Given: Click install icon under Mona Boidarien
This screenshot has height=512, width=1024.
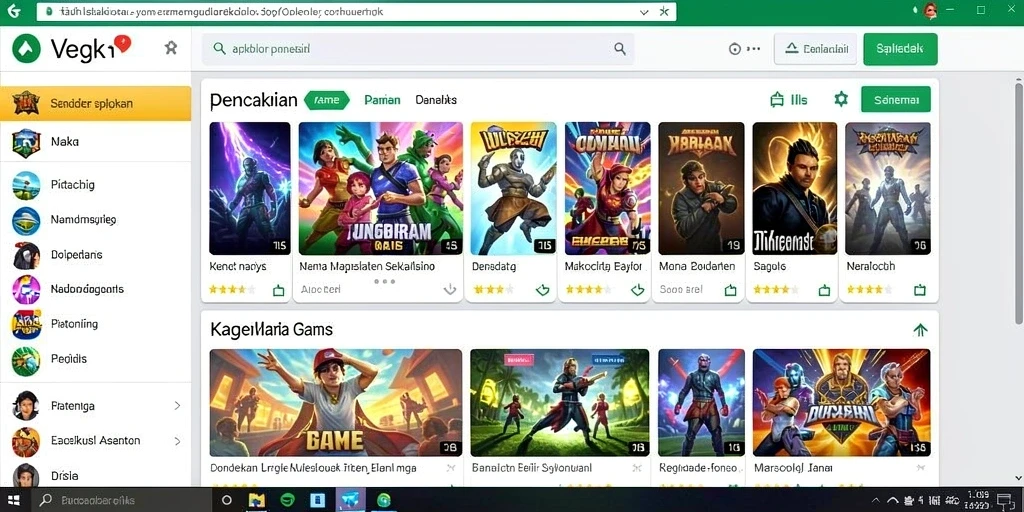Looking at the screenshot, I should (731, 290).
